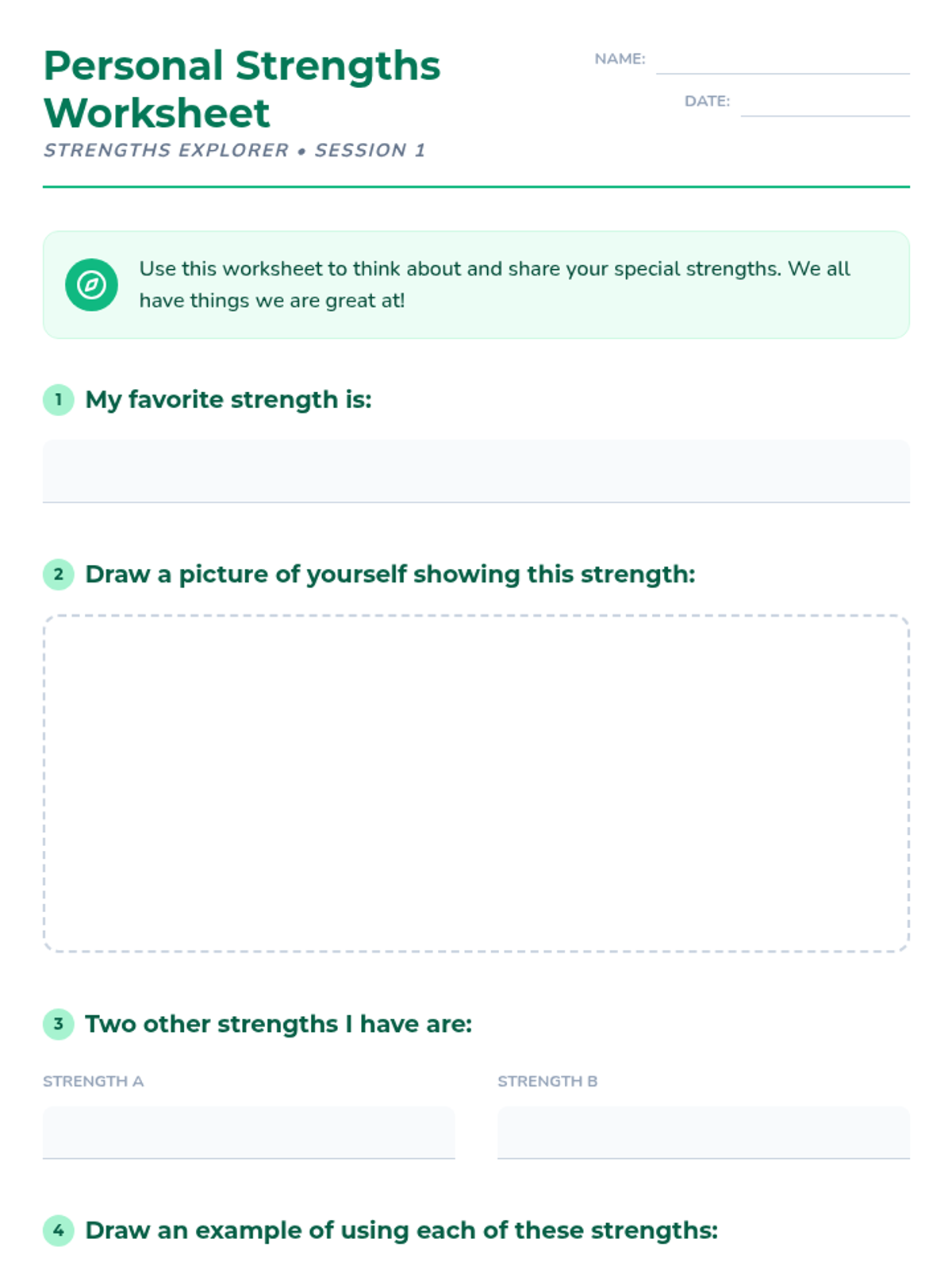The height and width of the screenshot is (1270, 952).
Task: Click the "My favorite strength is:" heading
Action: (x=228, y=399)
